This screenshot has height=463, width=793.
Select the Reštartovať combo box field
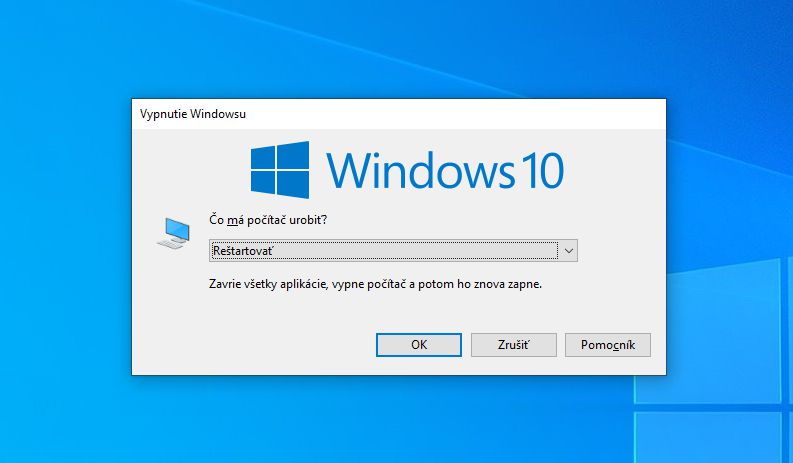click(x=393, y=250)
